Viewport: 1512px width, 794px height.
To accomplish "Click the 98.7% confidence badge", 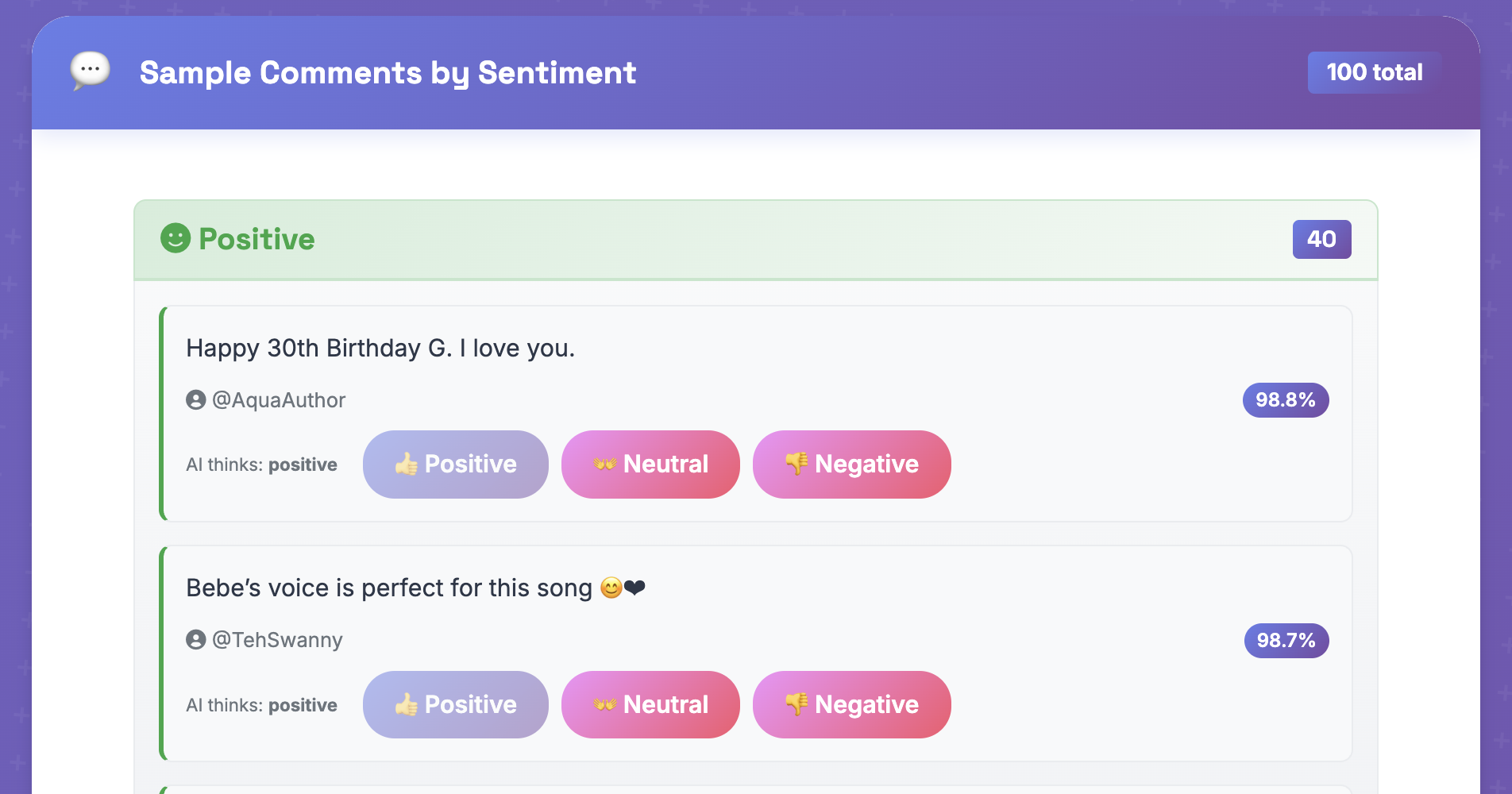I will (x=1286, y=641).
